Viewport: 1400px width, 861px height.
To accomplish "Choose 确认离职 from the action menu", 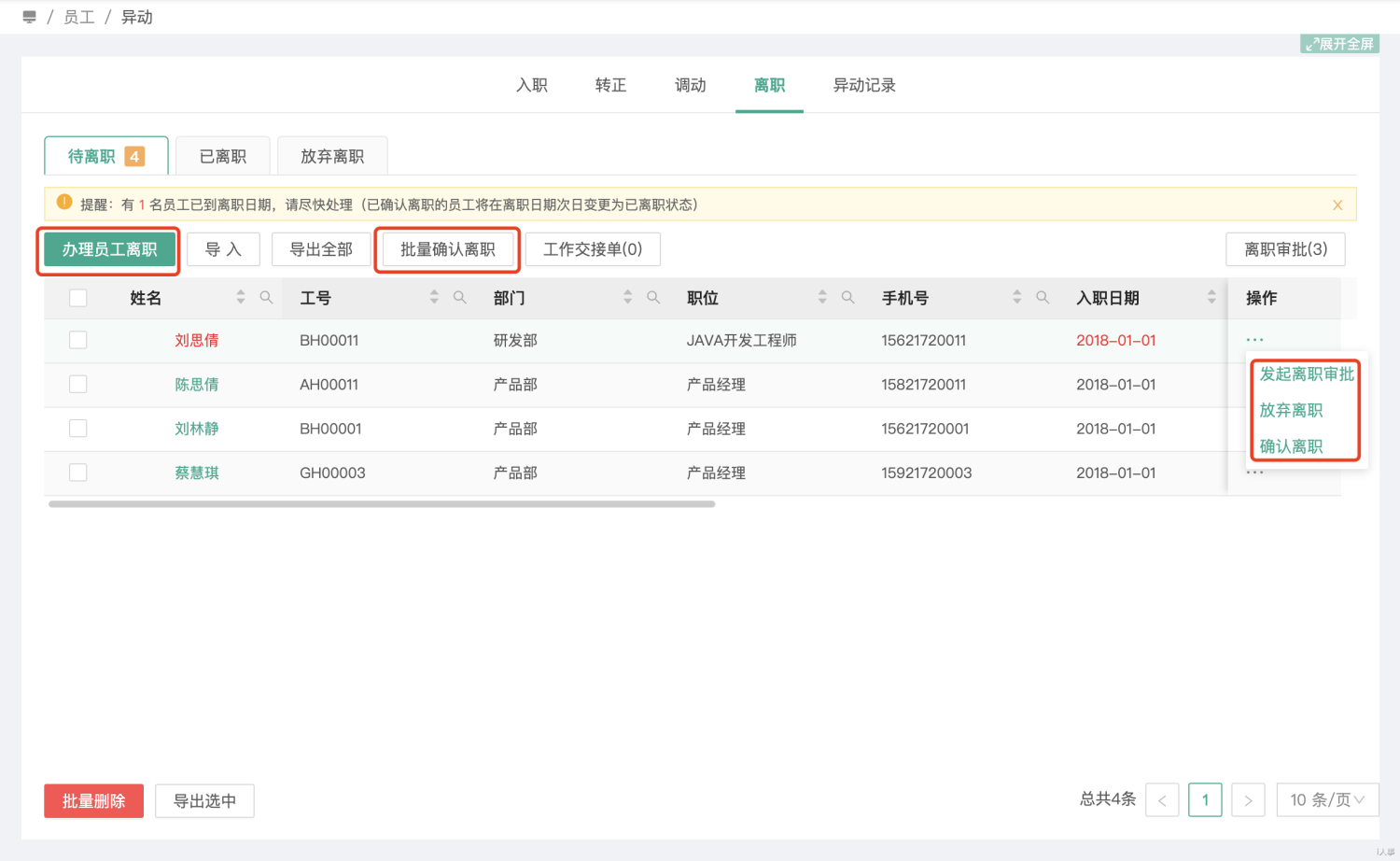I will (x=1291, y=446).
